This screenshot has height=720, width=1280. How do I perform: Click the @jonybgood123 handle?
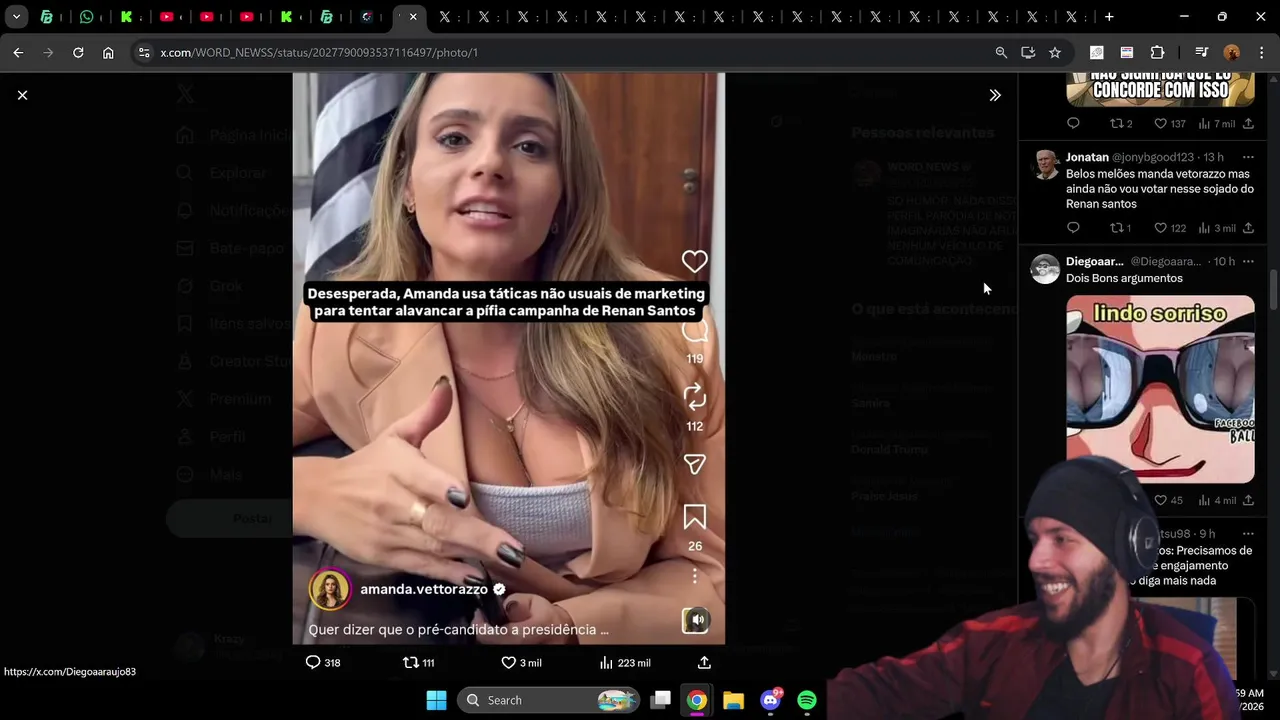1155,157
